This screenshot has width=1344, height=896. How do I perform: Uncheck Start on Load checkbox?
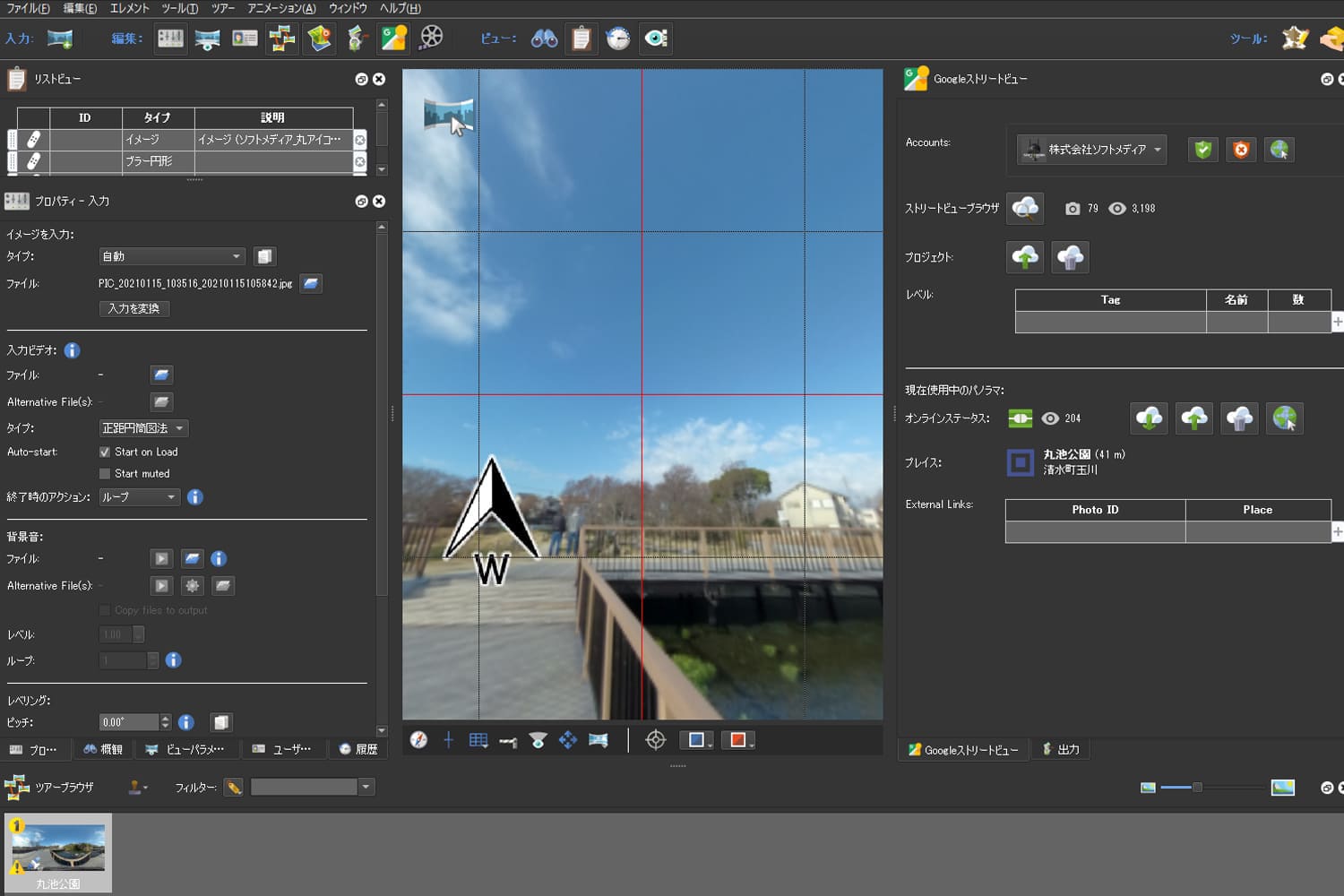click(105, 452)
